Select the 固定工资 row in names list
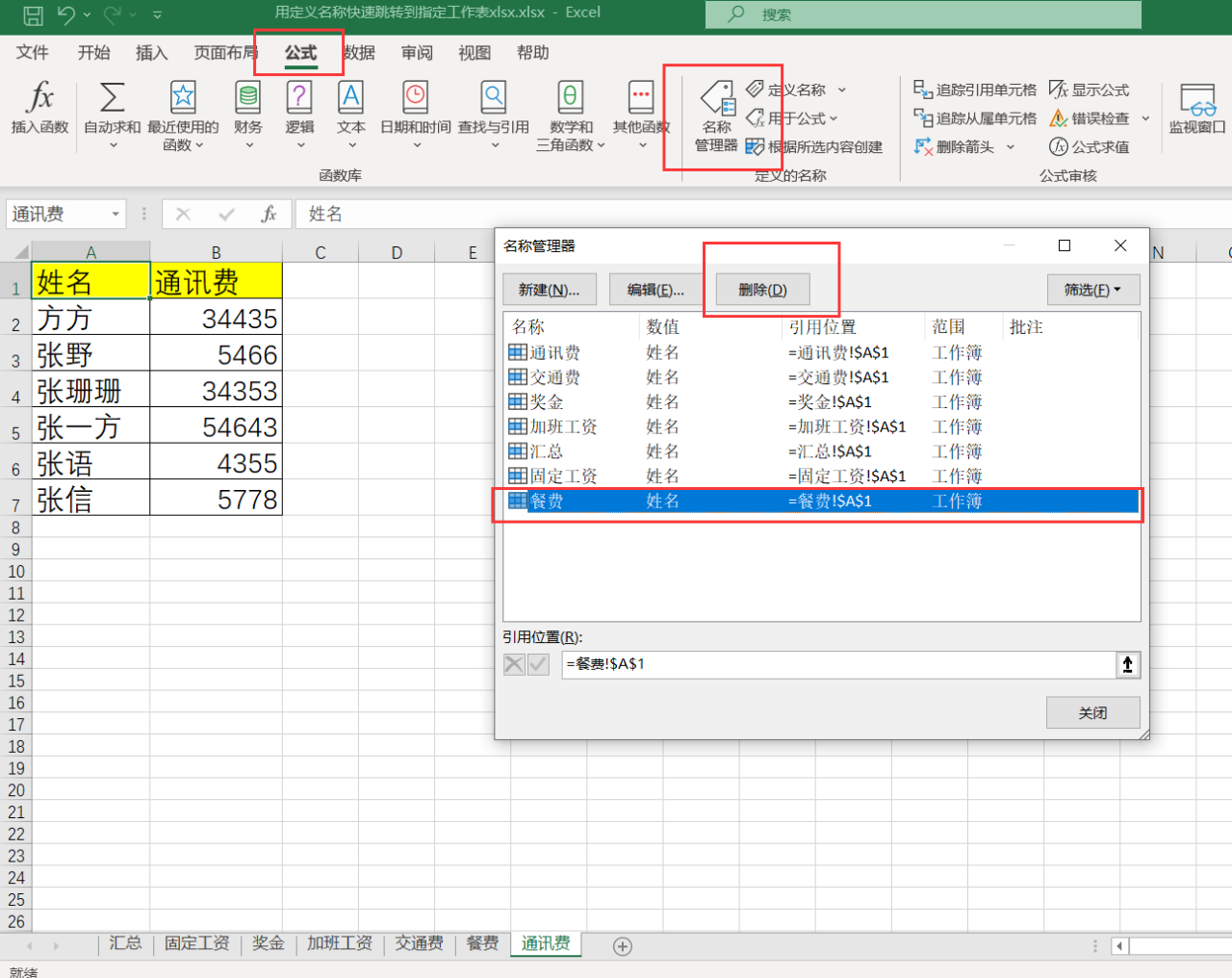The height and width of the screenshot is (978, 1232). coord(821,476)
